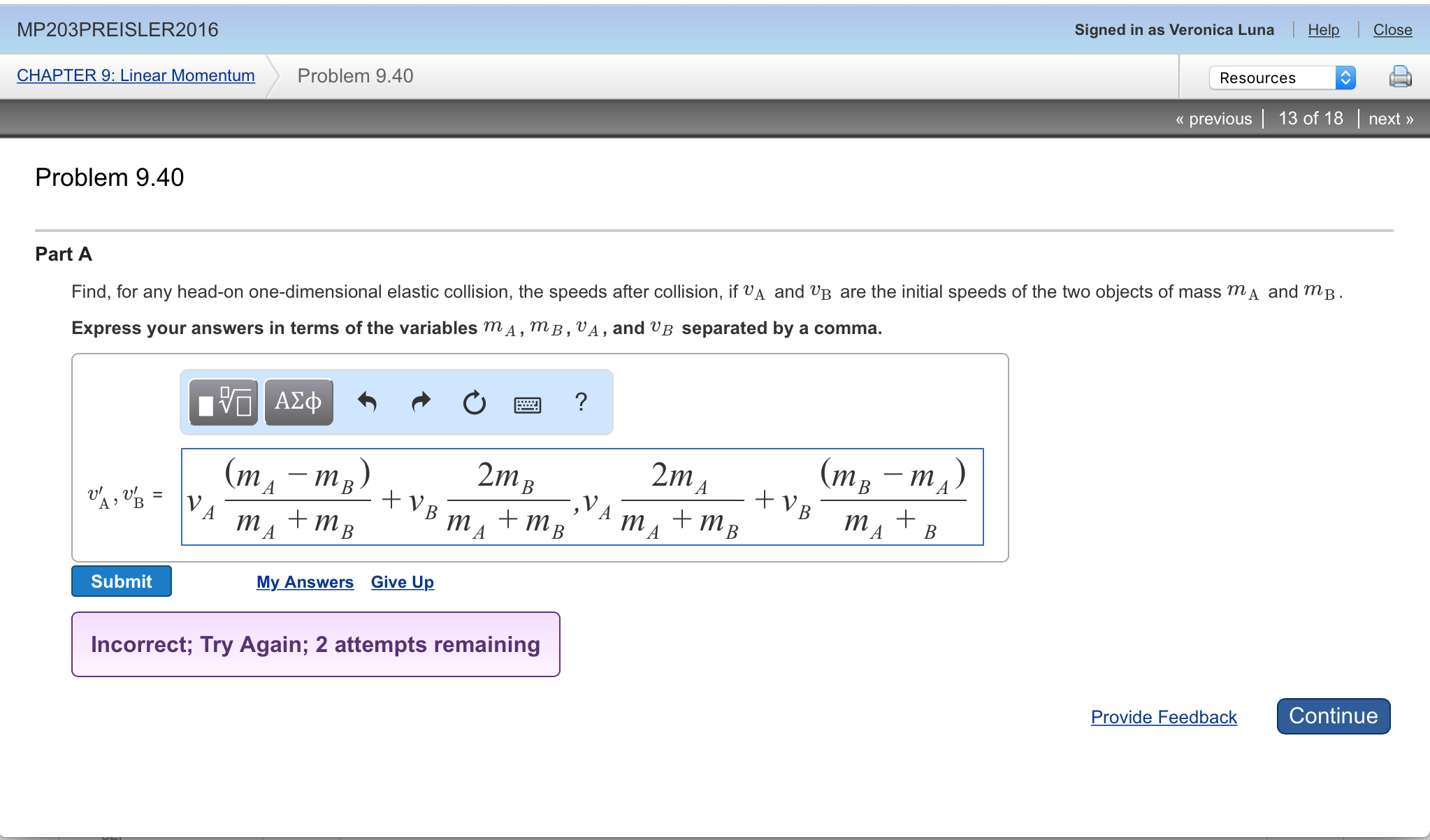
Task: Go to previous problem
Action: pos(1213,119)
